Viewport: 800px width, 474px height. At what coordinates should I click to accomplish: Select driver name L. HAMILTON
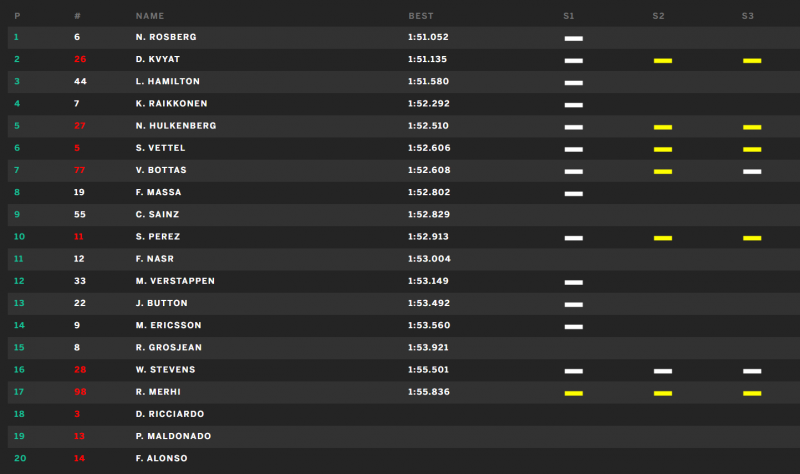168,81
